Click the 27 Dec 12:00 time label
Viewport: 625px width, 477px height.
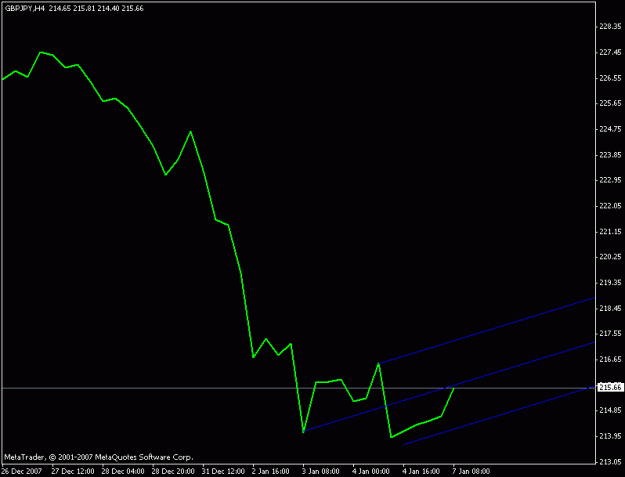pyautogui.click(x=73, y=471)
